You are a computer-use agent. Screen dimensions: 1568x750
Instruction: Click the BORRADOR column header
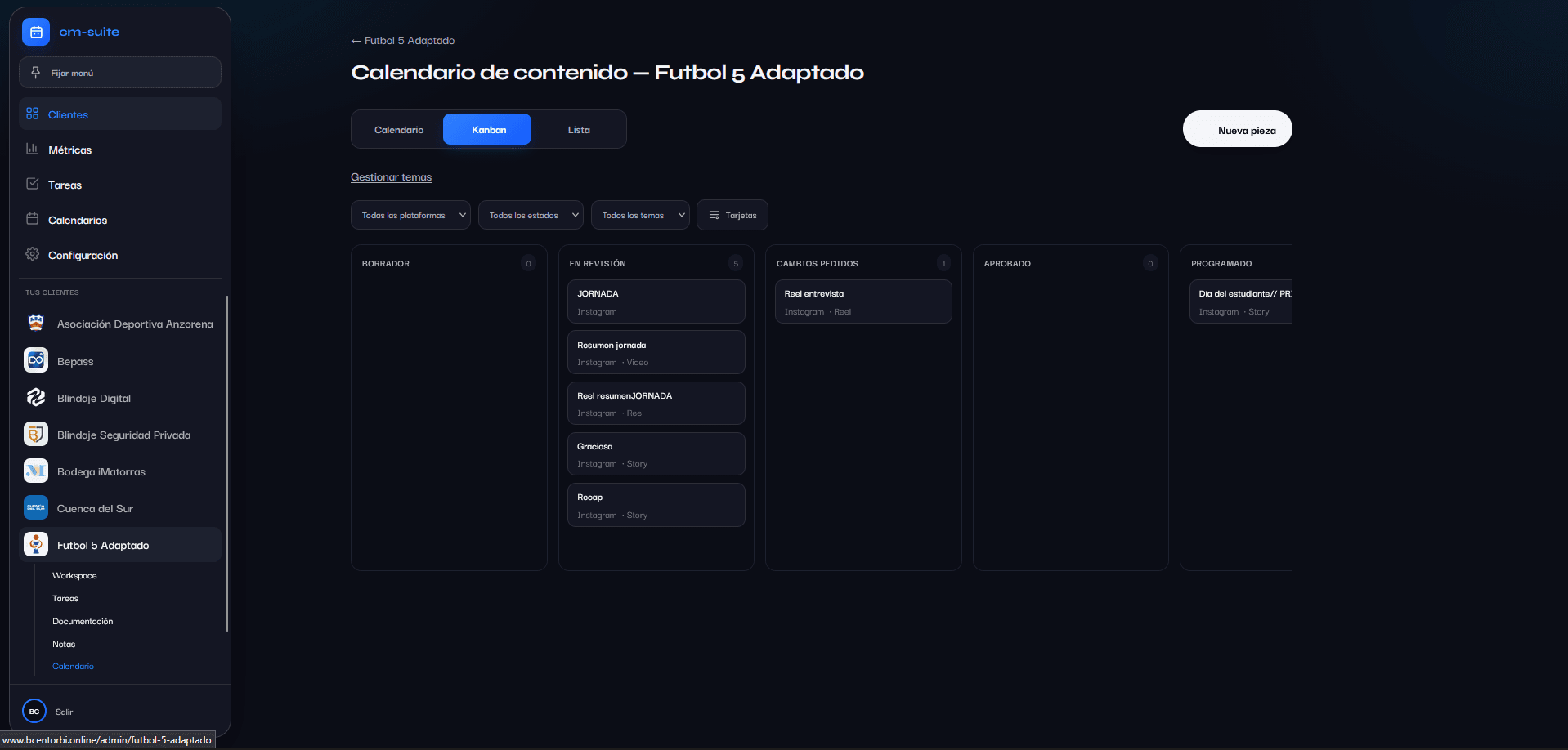pyautogui.click(x=386, y=263)
